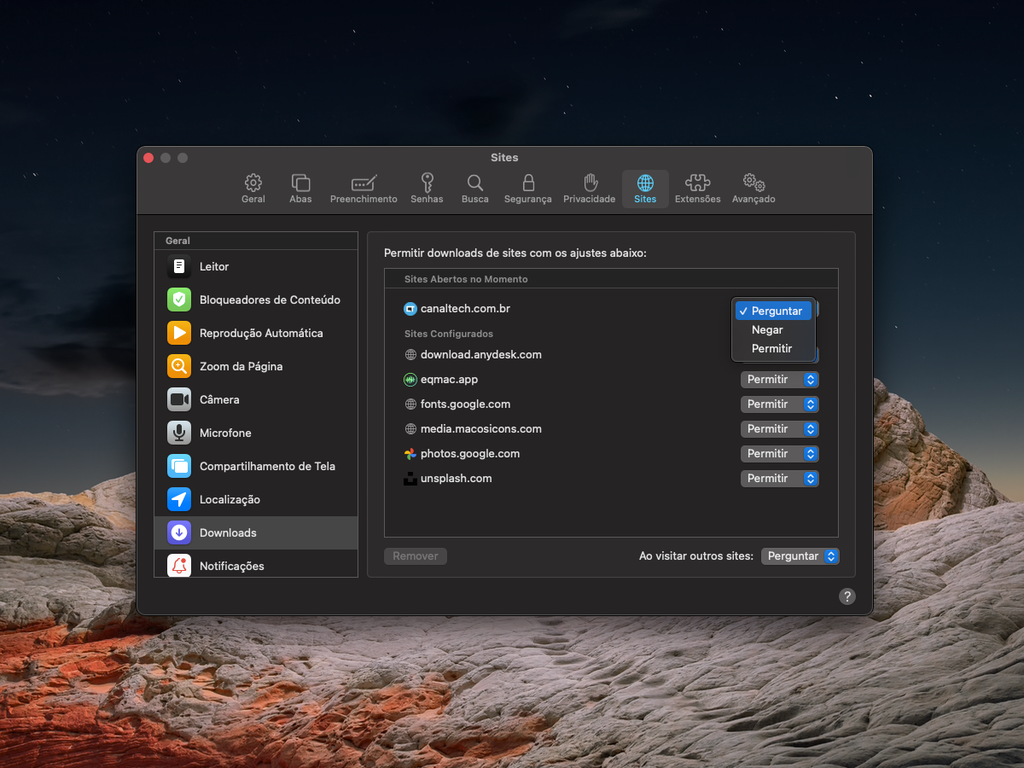Open the Abas preferences tab
Screen dimensions: 1024x768
tap(300, 189)
